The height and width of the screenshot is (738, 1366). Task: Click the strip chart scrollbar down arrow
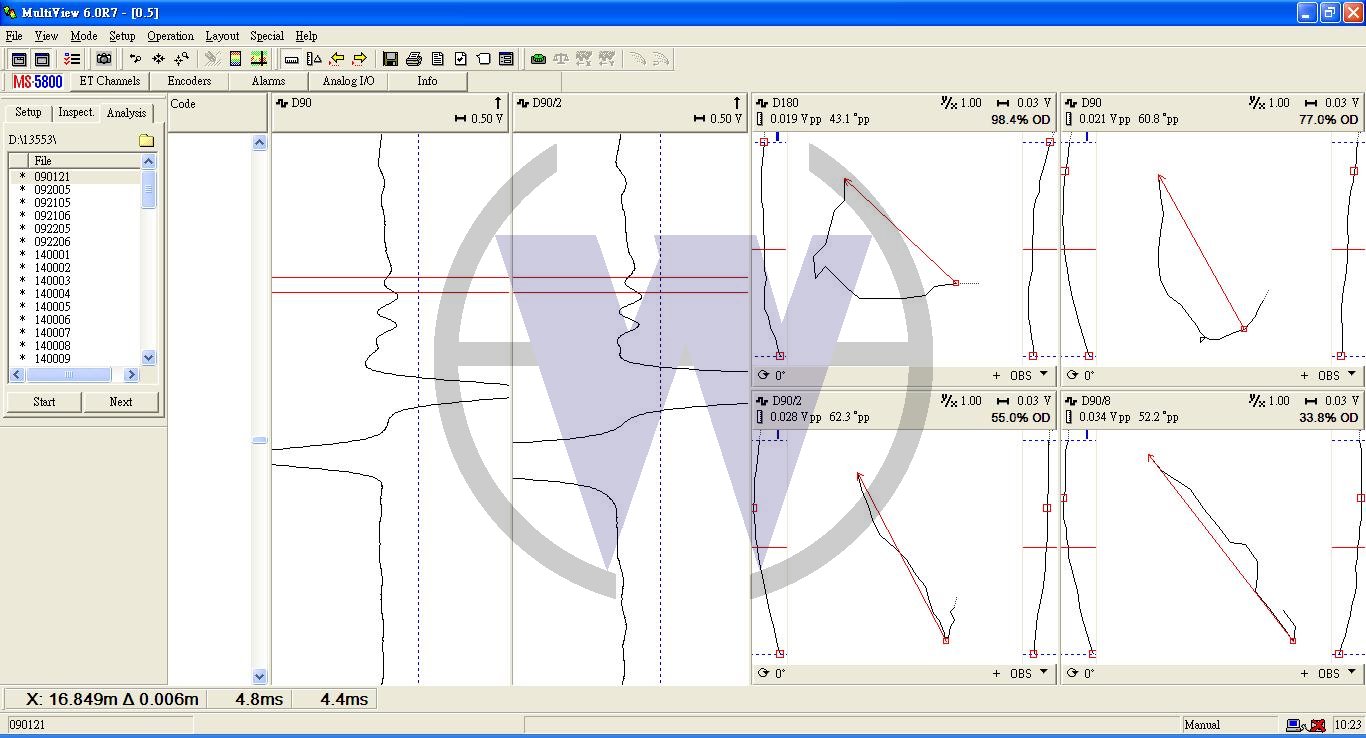260,677
